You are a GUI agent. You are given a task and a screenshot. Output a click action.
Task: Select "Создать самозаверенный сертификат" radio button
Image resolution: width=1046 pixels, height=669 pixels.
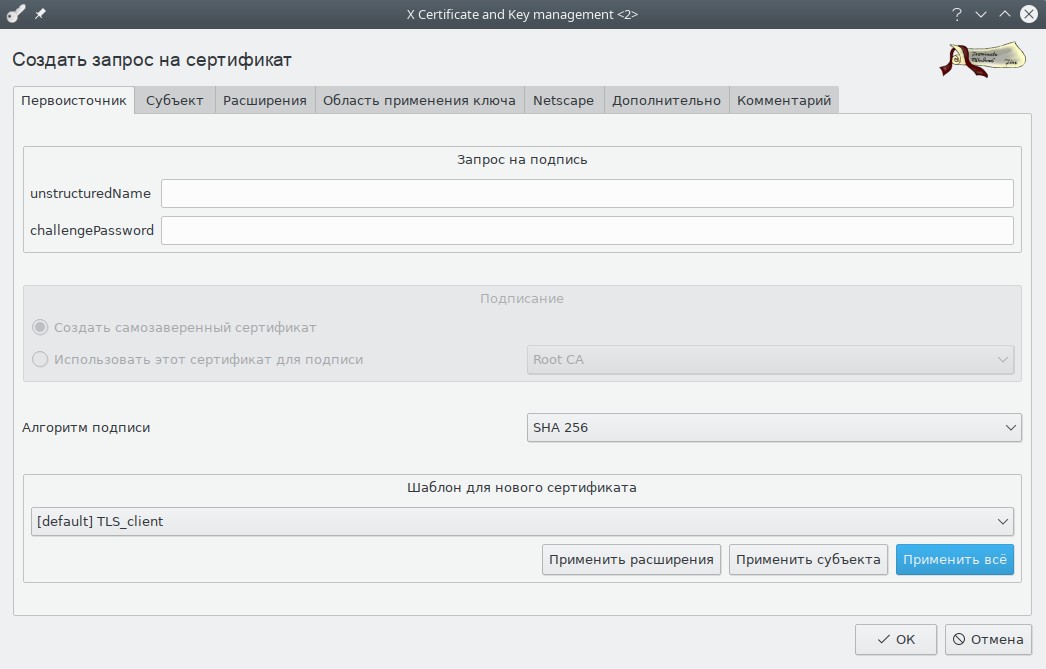point(40,327)
